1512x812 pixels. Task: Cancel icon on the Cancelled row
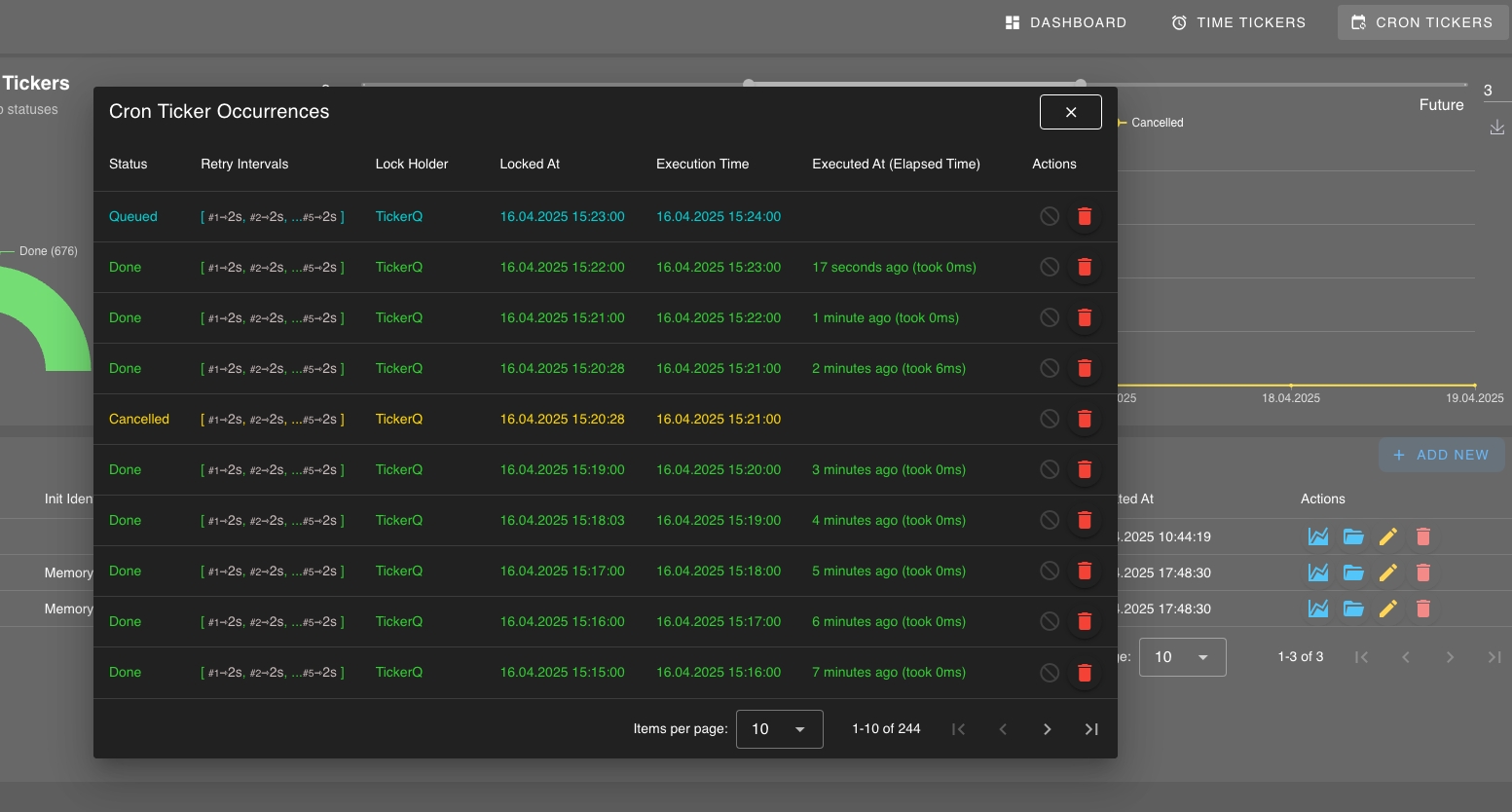(1050, 419)
